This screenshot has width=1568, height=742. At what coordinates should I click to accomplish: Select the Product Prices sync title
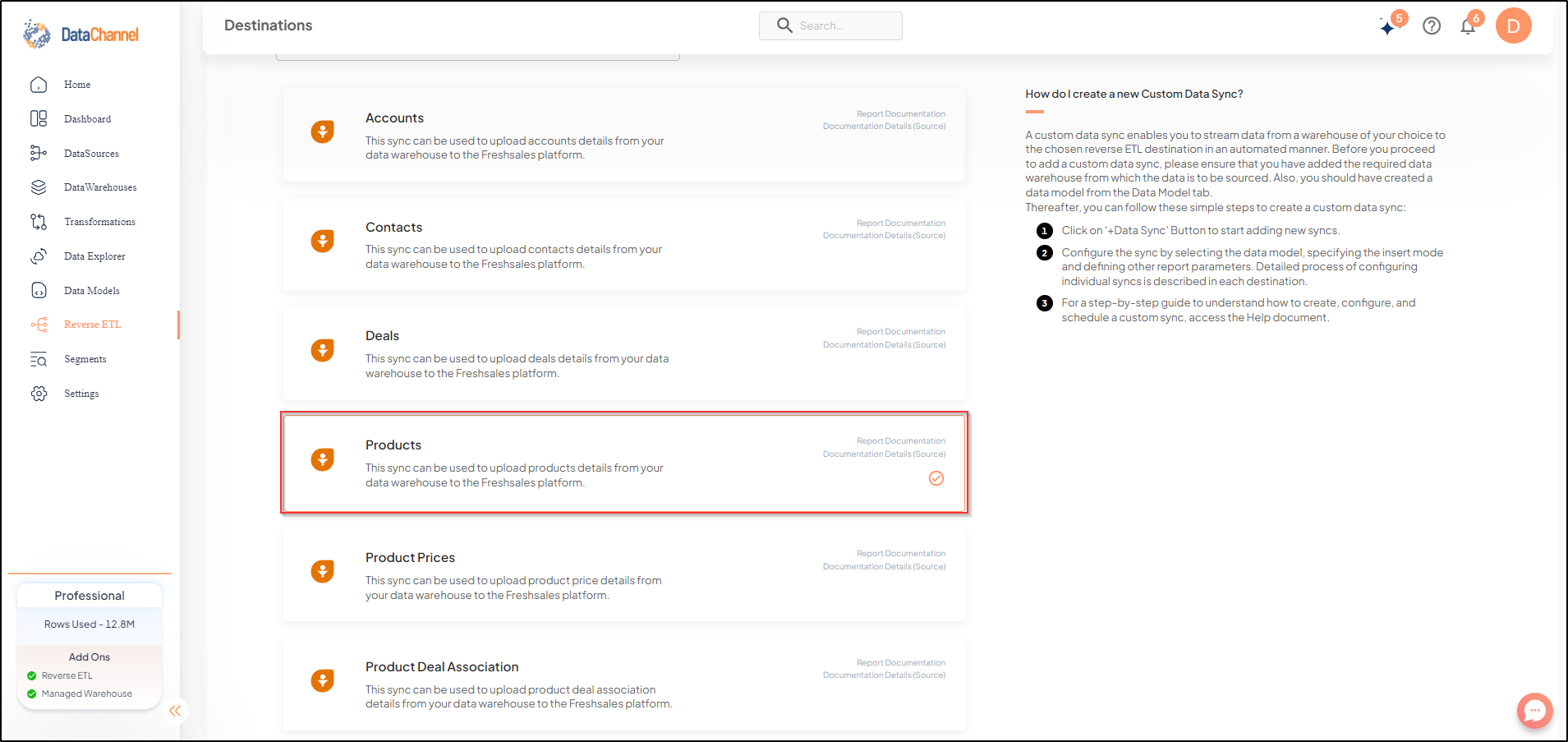pos(411,558)
